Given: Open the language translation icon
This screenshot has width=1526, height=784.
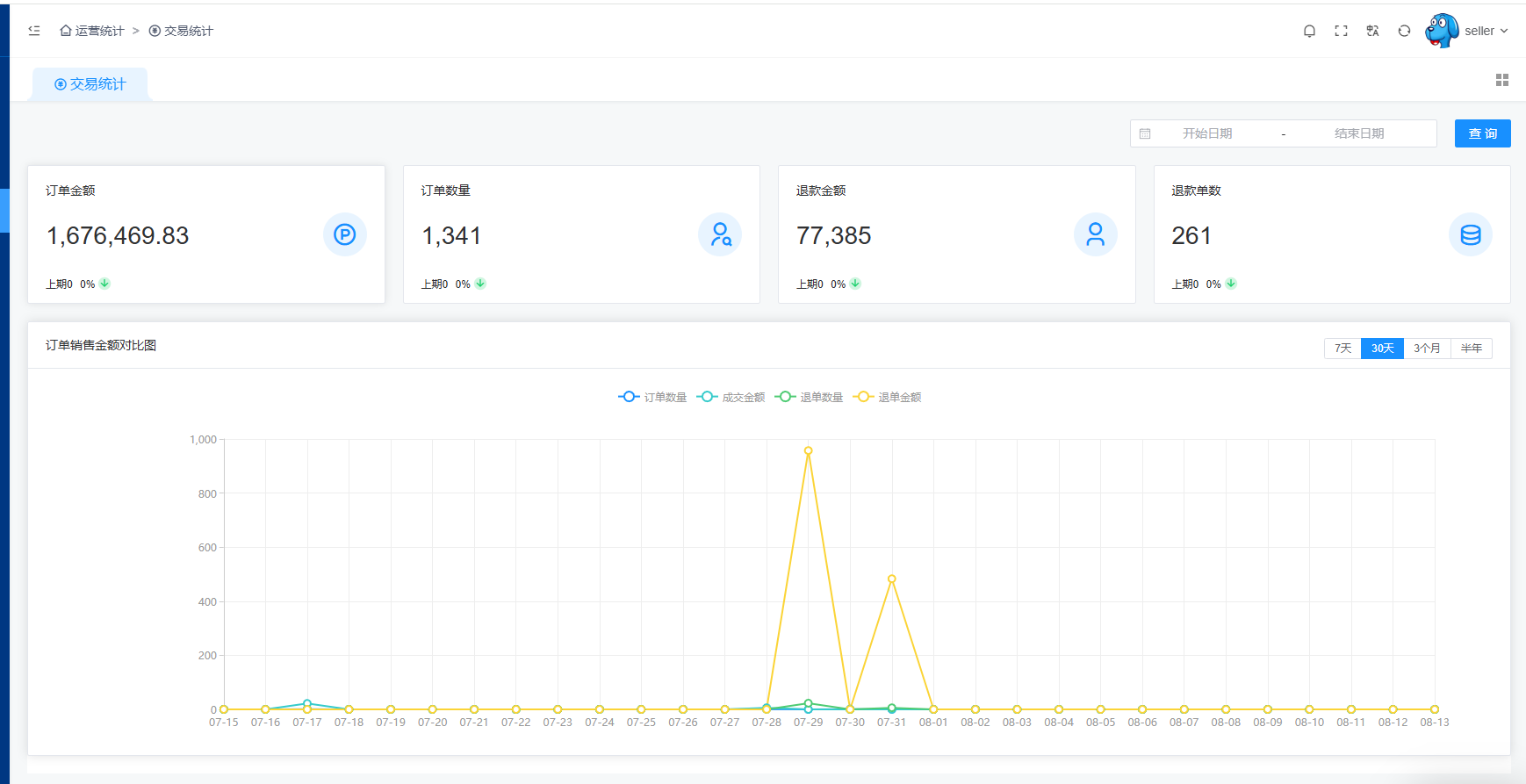Looking at the screenshot, I should pyautogui.click(x=1372, y=31).
